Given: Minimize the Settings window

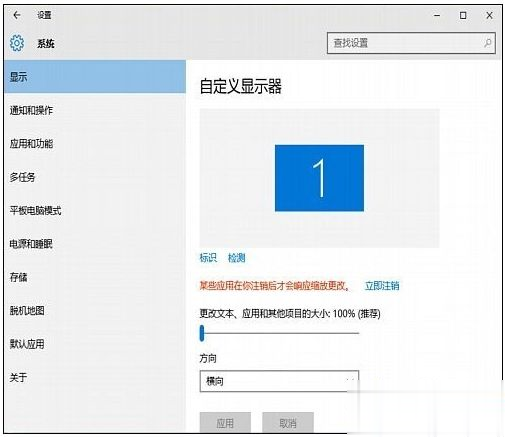Looking at the screenshot, I should click(x=437, y=15).
